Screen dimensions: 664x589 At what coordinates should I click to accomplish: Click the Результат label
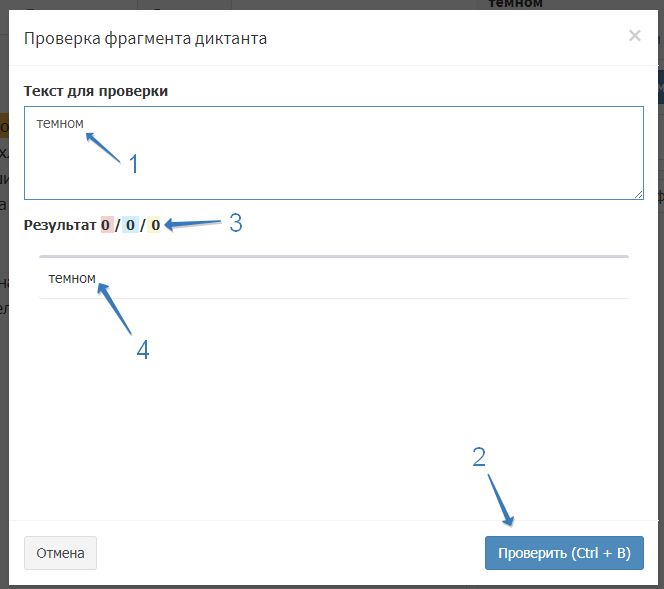60,225
